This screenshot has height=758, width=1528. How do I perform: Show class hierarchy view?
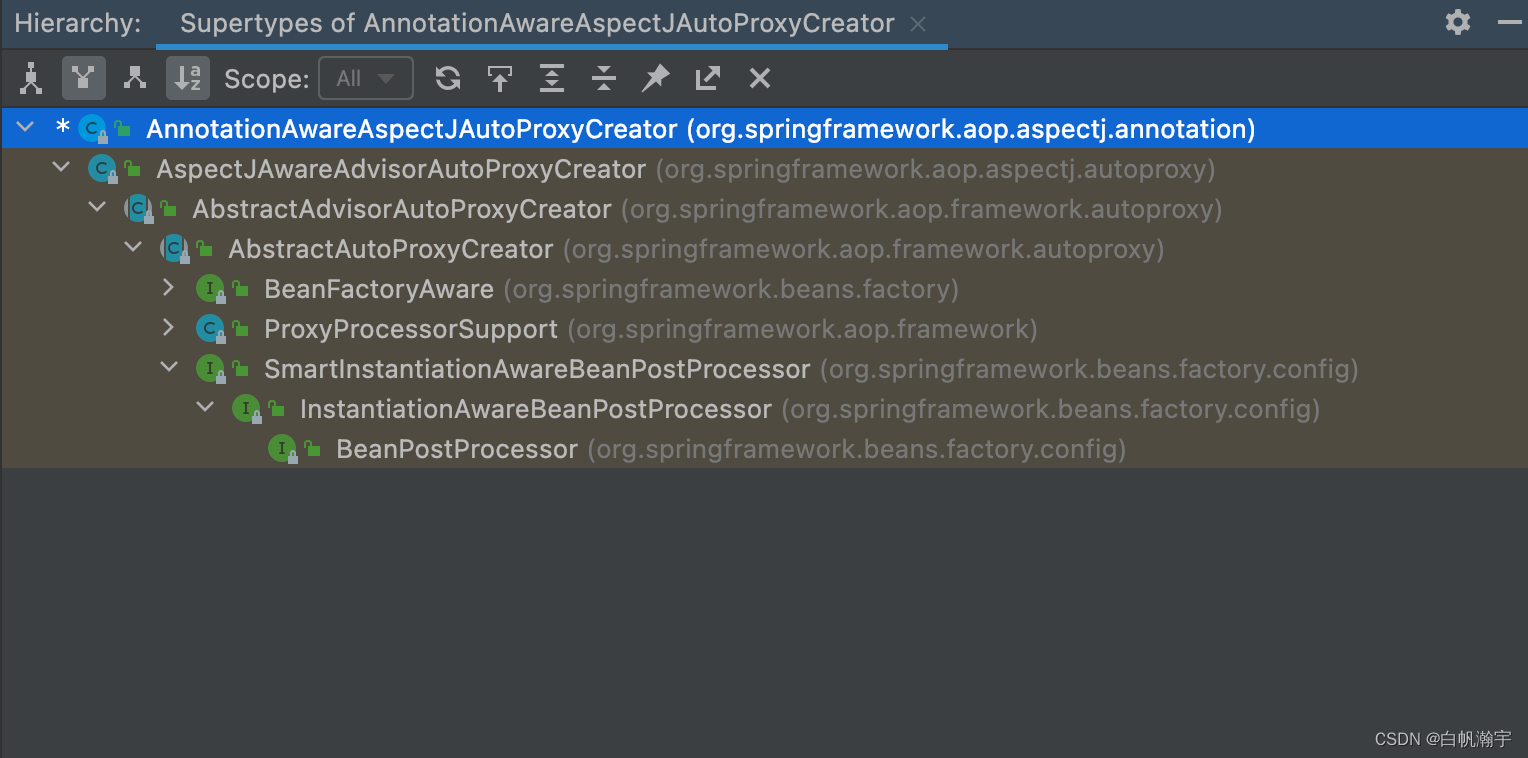pos(32,79)
